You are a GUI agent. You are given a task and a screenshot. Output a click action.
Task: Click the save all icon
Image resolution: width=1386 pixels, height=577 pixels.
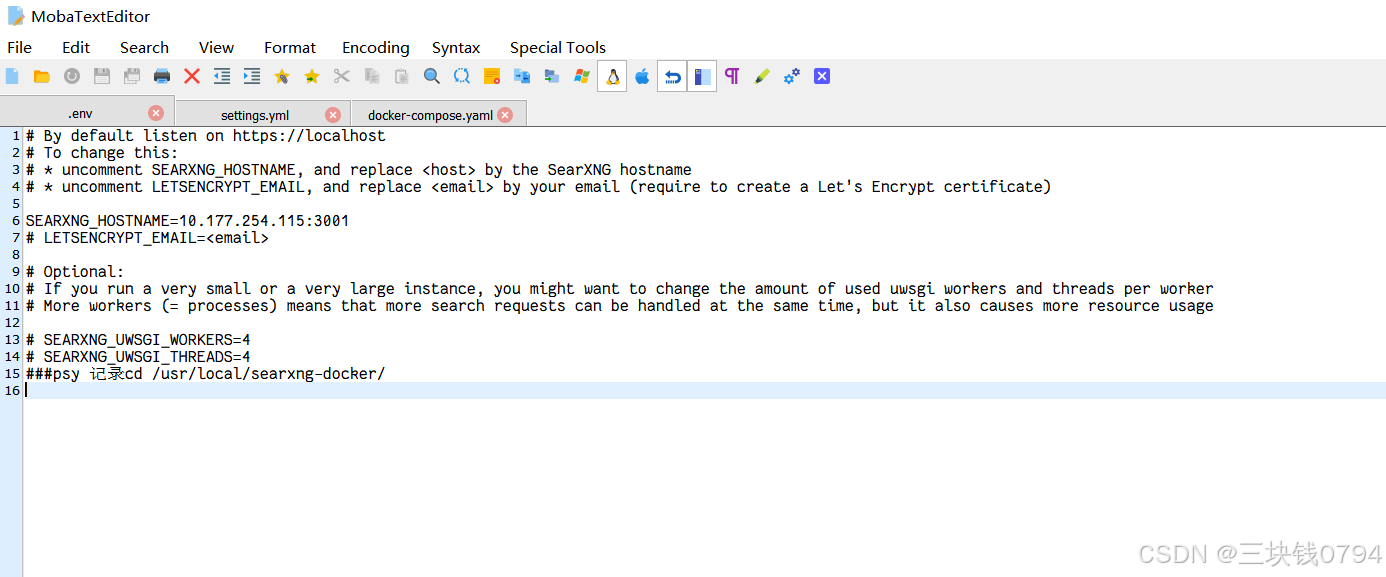(132, 76)
